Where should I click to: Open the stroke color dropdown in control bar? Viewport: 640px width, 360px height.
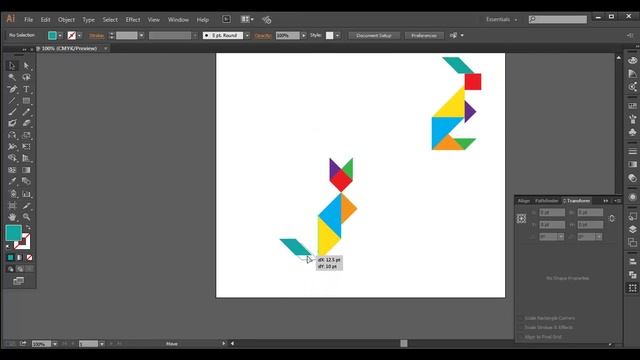click(79, 36)
